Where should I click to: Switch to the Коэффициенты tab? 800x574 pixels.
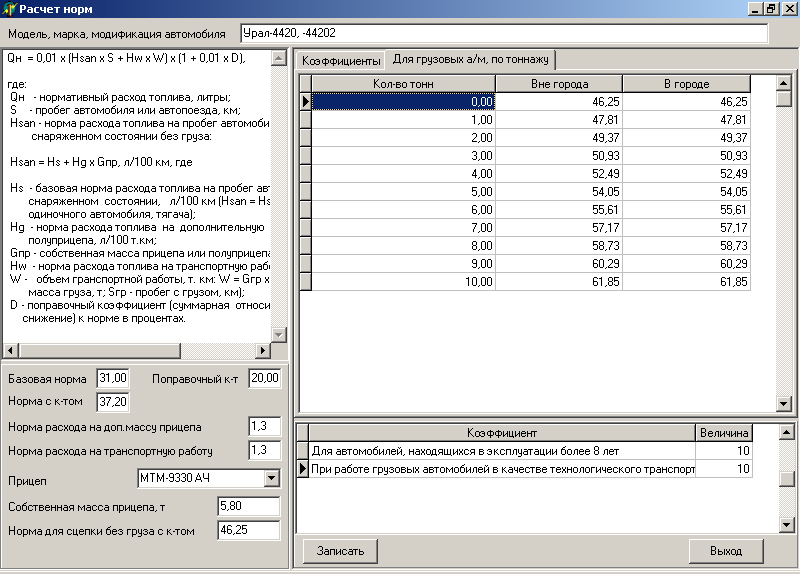[x=341, y=61]
